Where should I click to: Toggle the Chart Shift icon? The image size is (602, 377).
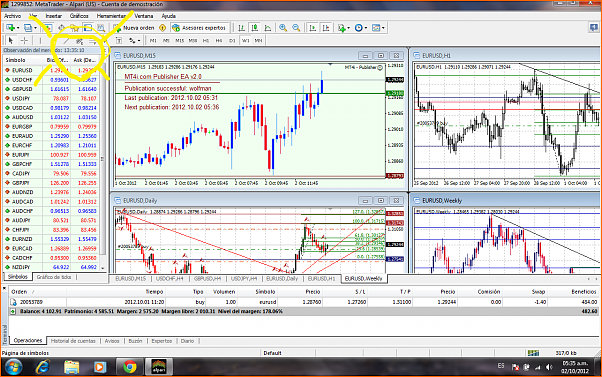pyautogui.click(x=326, y=28)
